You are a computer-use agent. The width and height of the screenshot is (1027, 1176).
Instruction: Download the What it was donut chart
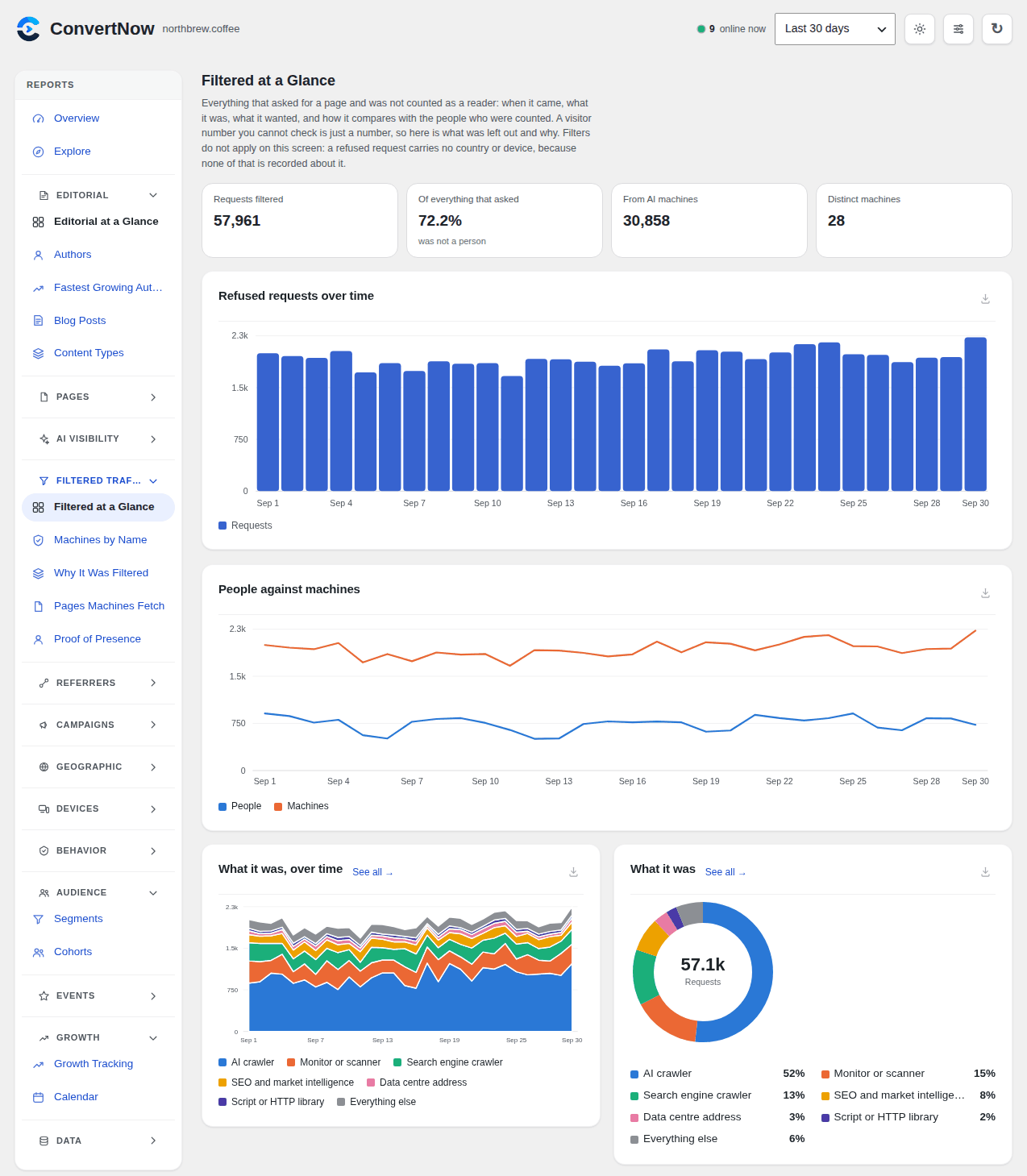point(985,872)
